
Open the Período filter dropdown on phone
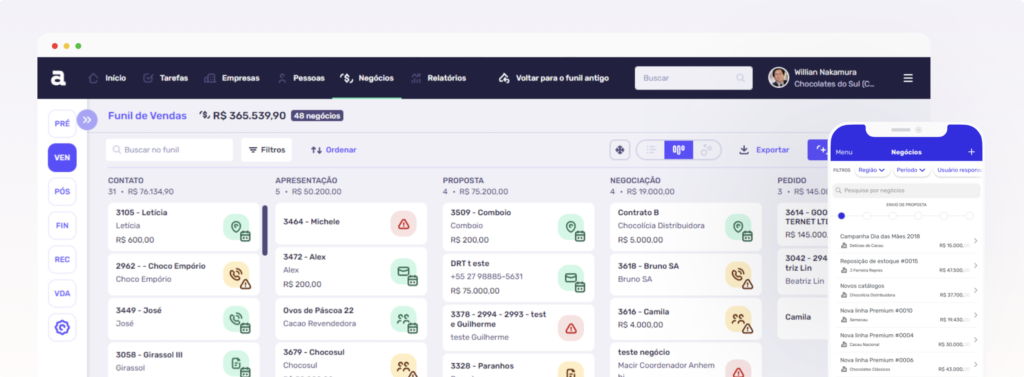click(911, 170)
